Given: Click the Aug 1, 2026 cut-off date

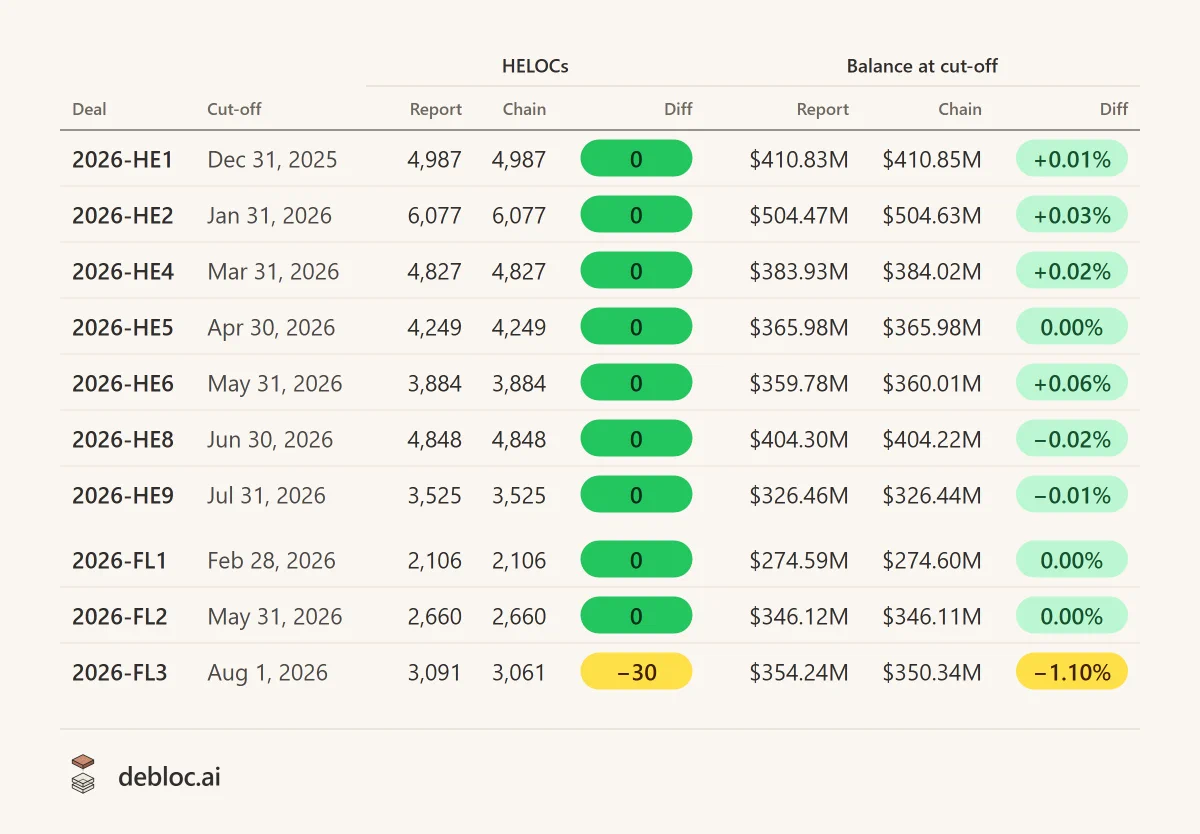Looking at the screenshot, I should [x=267, y=672].
